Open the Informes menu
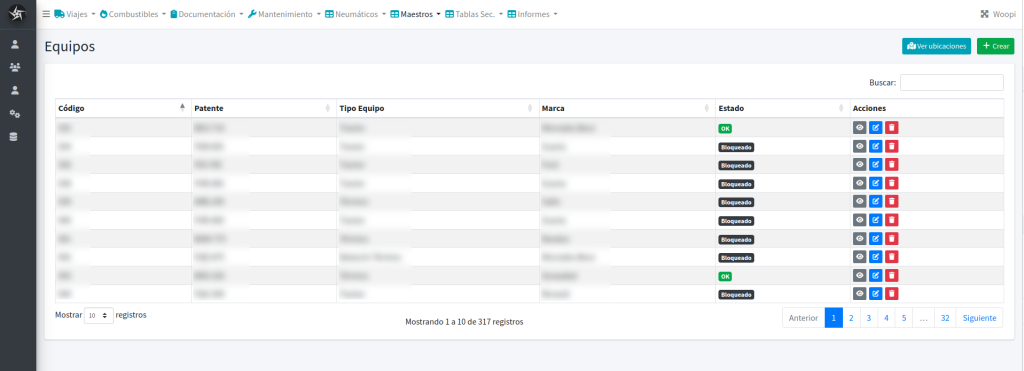Image resolution: width=1024 pixels, height=371 pixels. [532, 14]
